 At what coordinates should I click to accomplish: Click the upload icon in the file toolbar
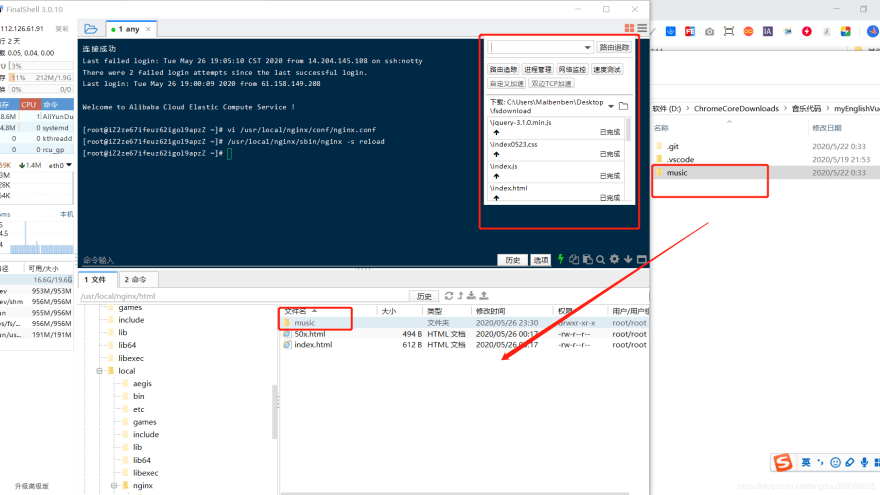484,296
